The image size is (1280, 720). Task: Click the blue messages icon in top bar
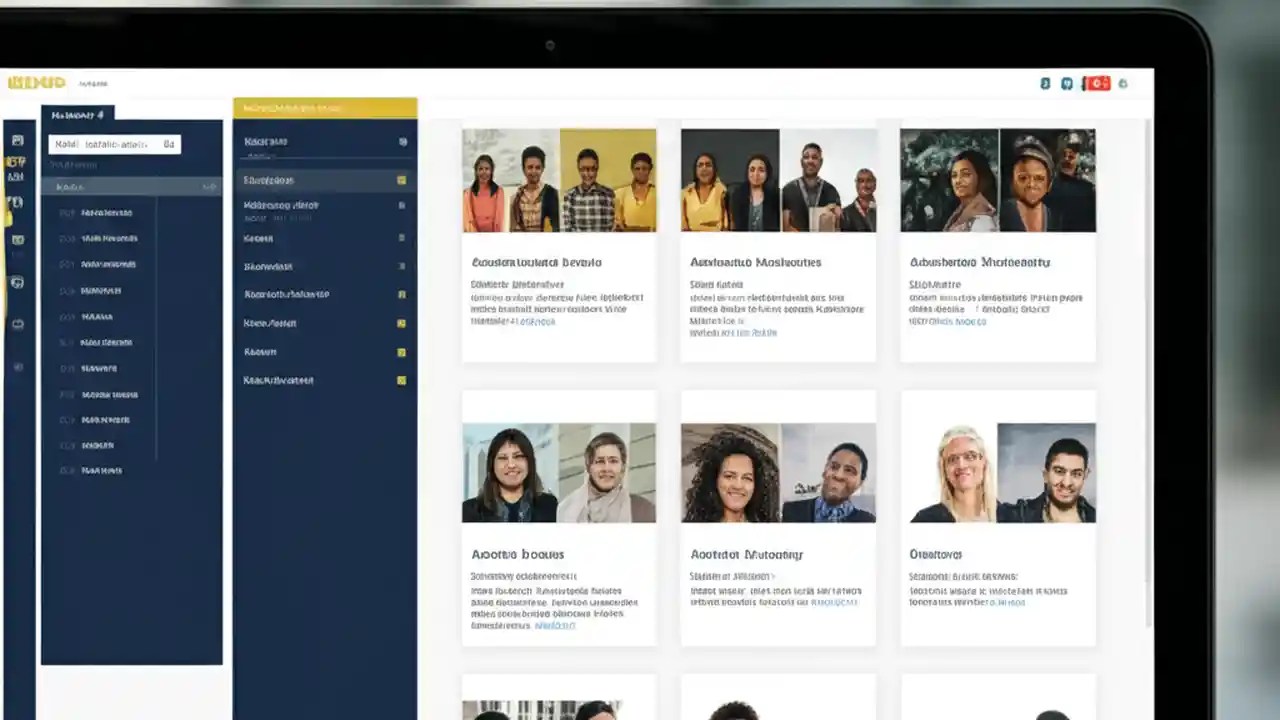pos(1067,83)
